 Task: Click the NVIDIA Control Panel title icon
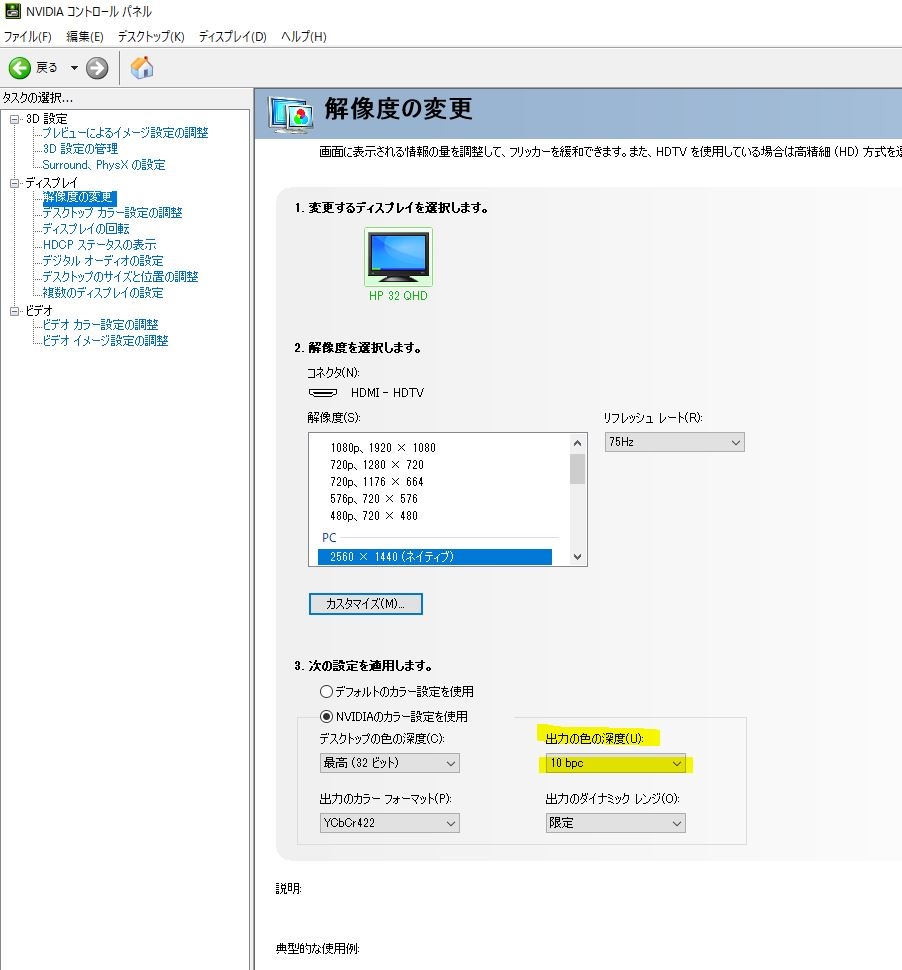(12, 11)
